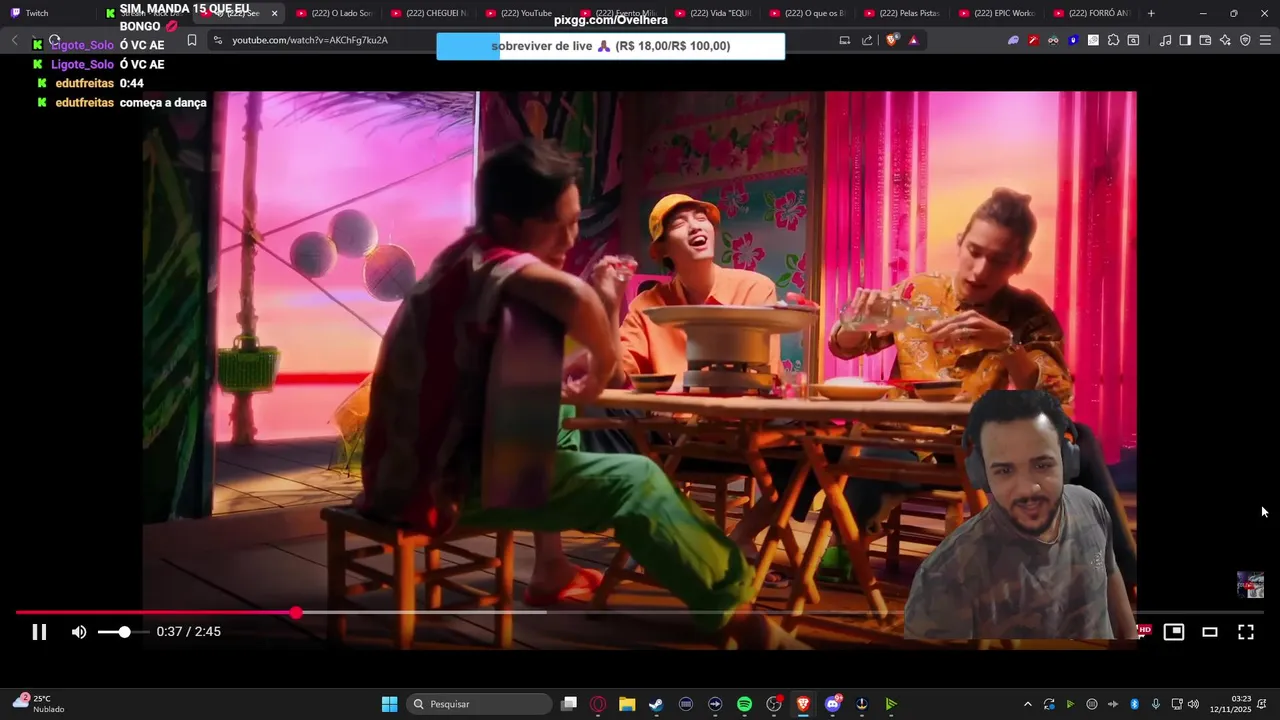1280x720 pixels.
Task: Open the purple ghost extension
Action: 1013,40
